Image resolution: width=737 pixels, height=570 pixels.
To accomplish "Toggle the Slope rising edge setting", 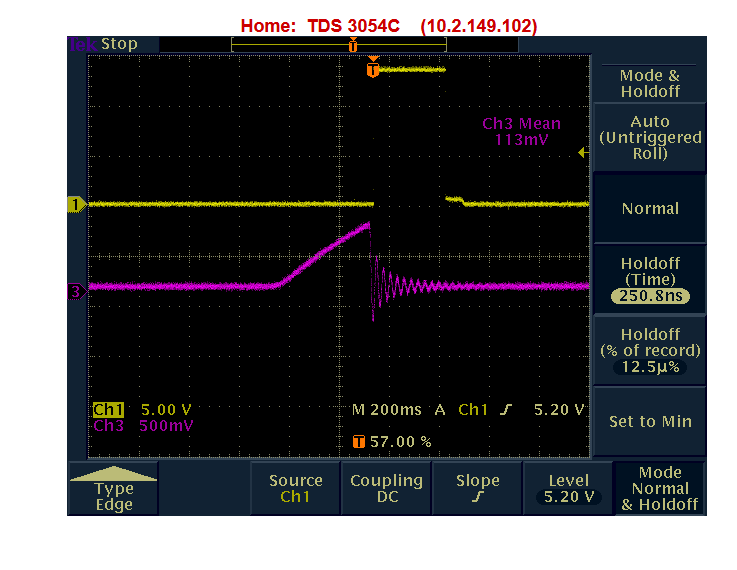I will coord(477,488).
